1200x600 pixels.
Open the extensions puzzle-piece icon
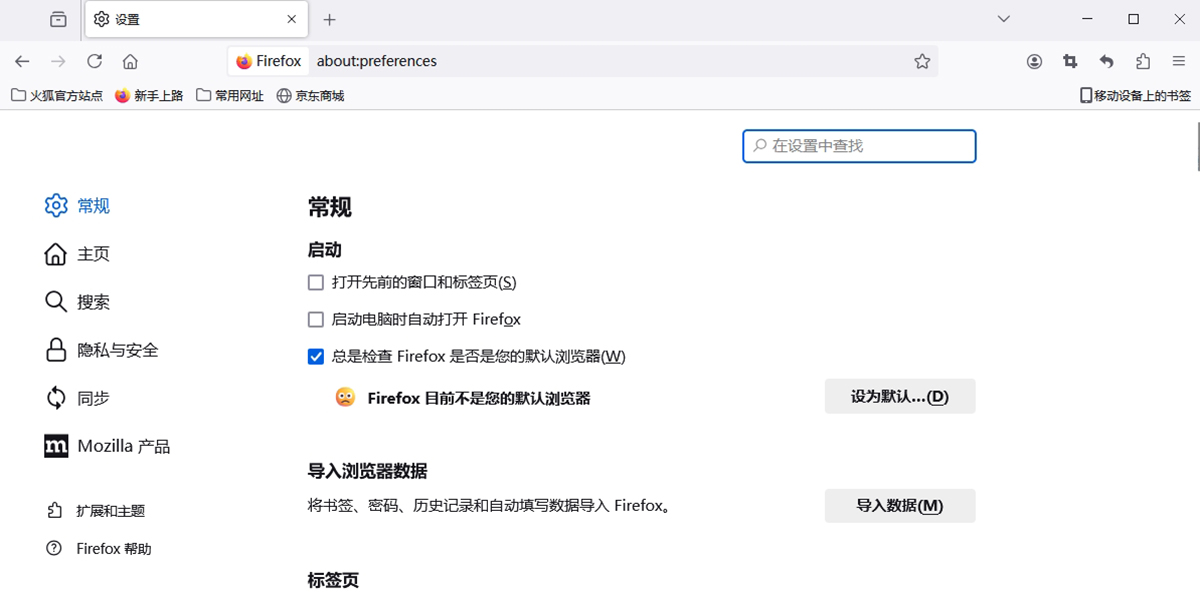pos(1143,61)
